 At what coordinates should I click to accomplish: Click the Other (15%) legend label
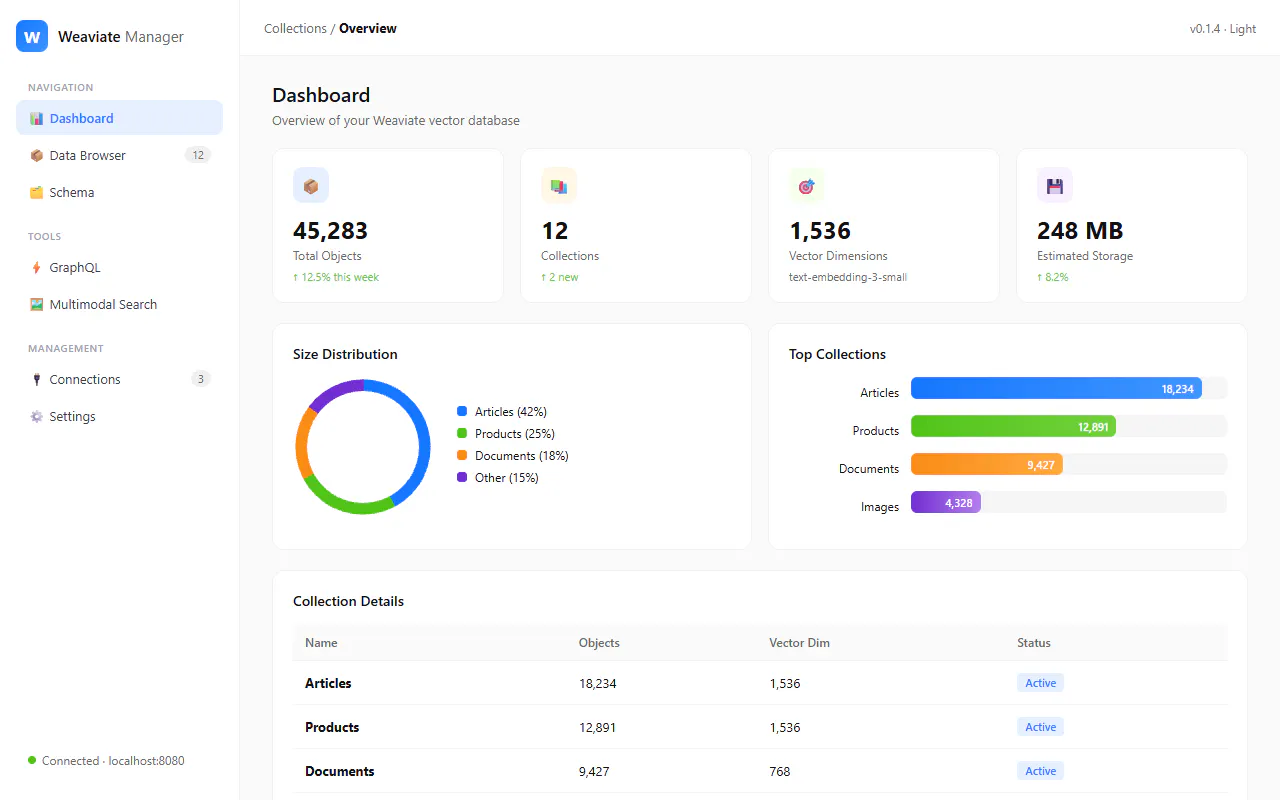click(507, 477)
